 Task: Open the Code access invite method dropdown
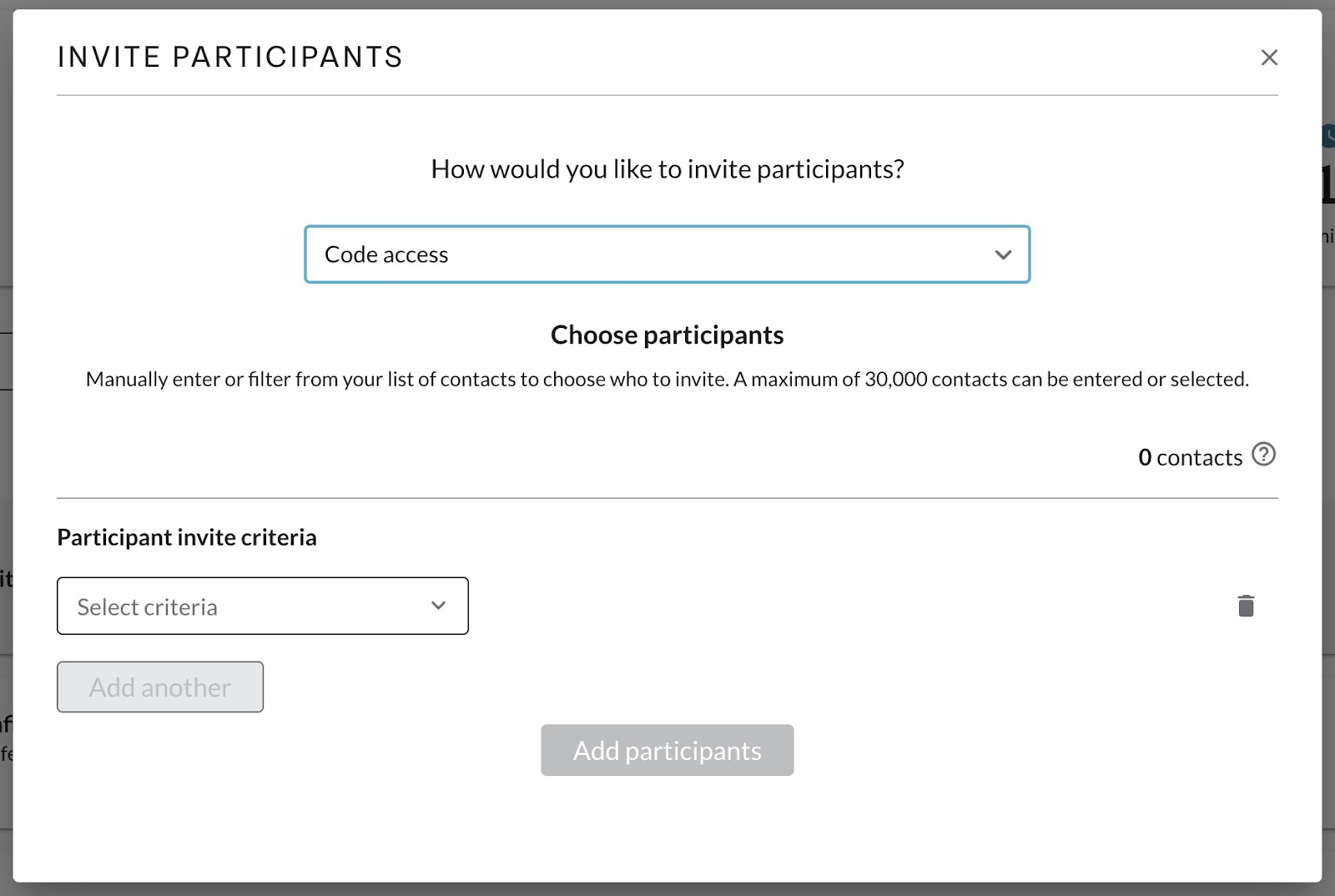point(667,254)
